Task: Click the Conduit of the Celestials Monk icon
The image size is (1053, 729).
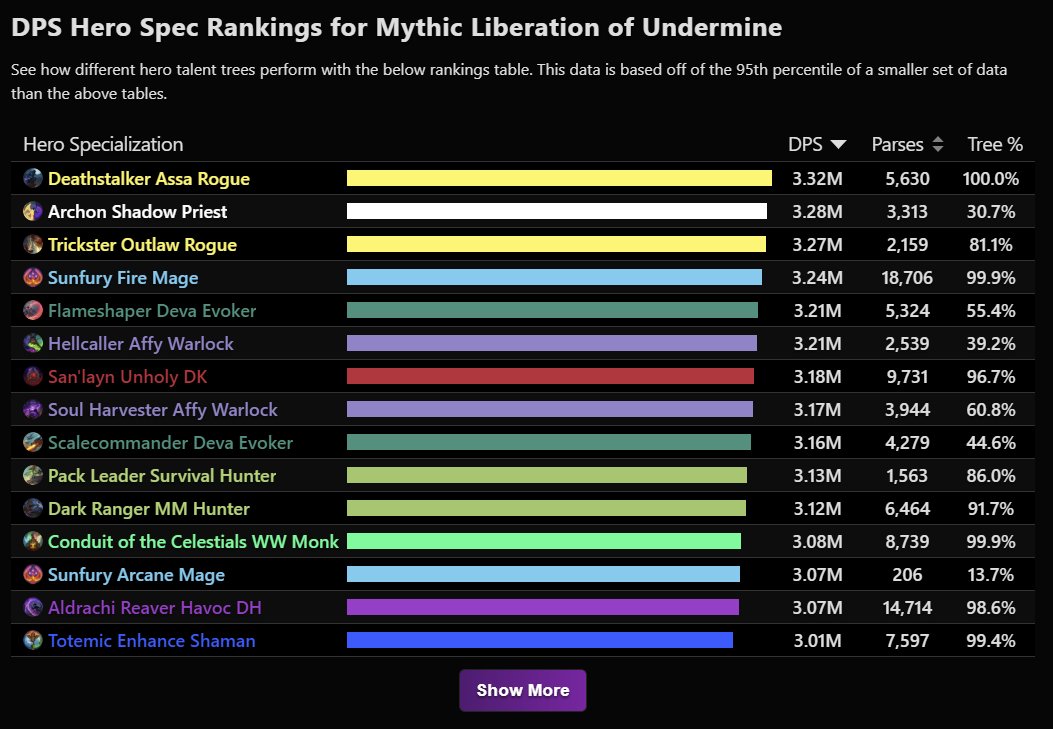Action: (x=29, y=541)
